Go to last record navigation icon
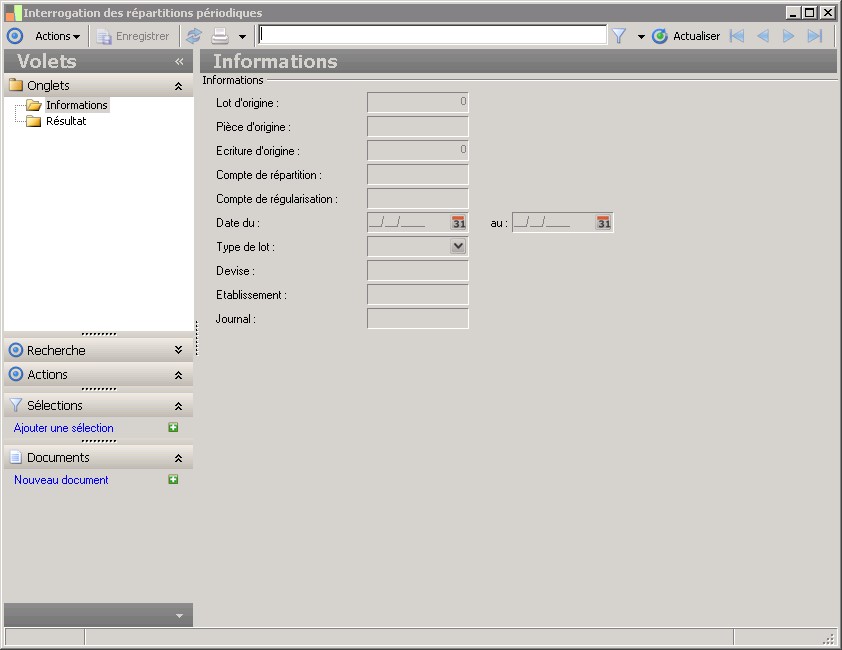Viewport: 842px width, 650px height. pyautogui.click(x=815, y=36)
